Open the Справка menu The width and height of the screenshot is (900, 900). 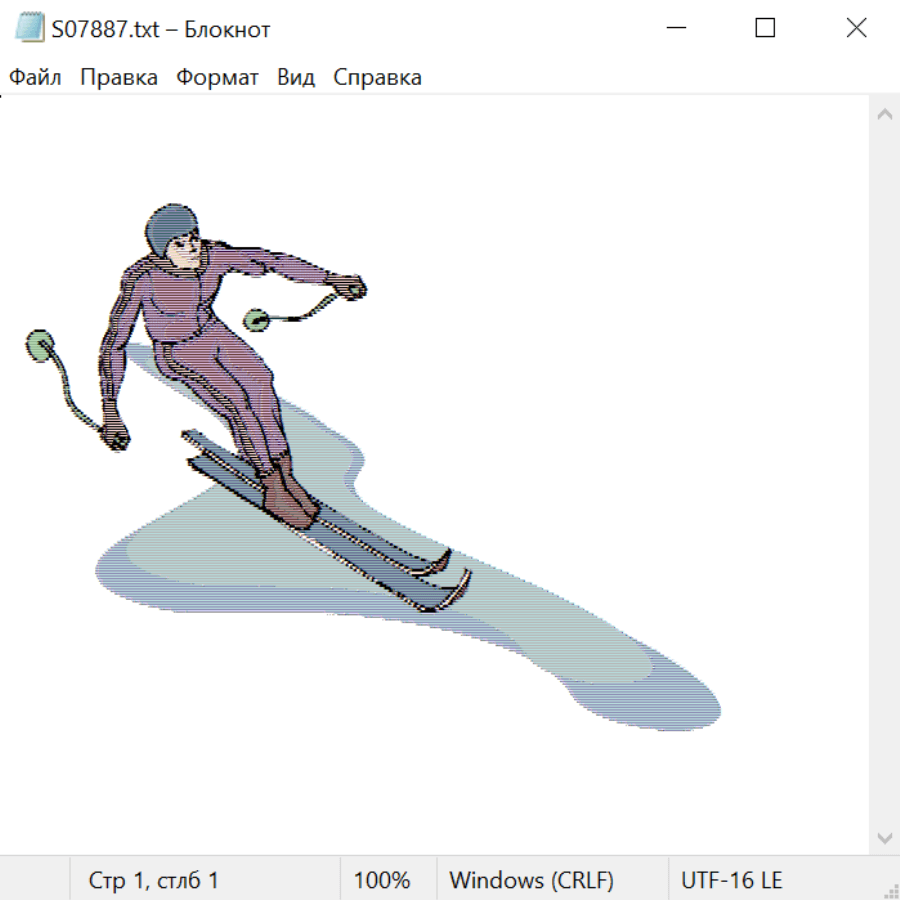click(x=377, y=77)
